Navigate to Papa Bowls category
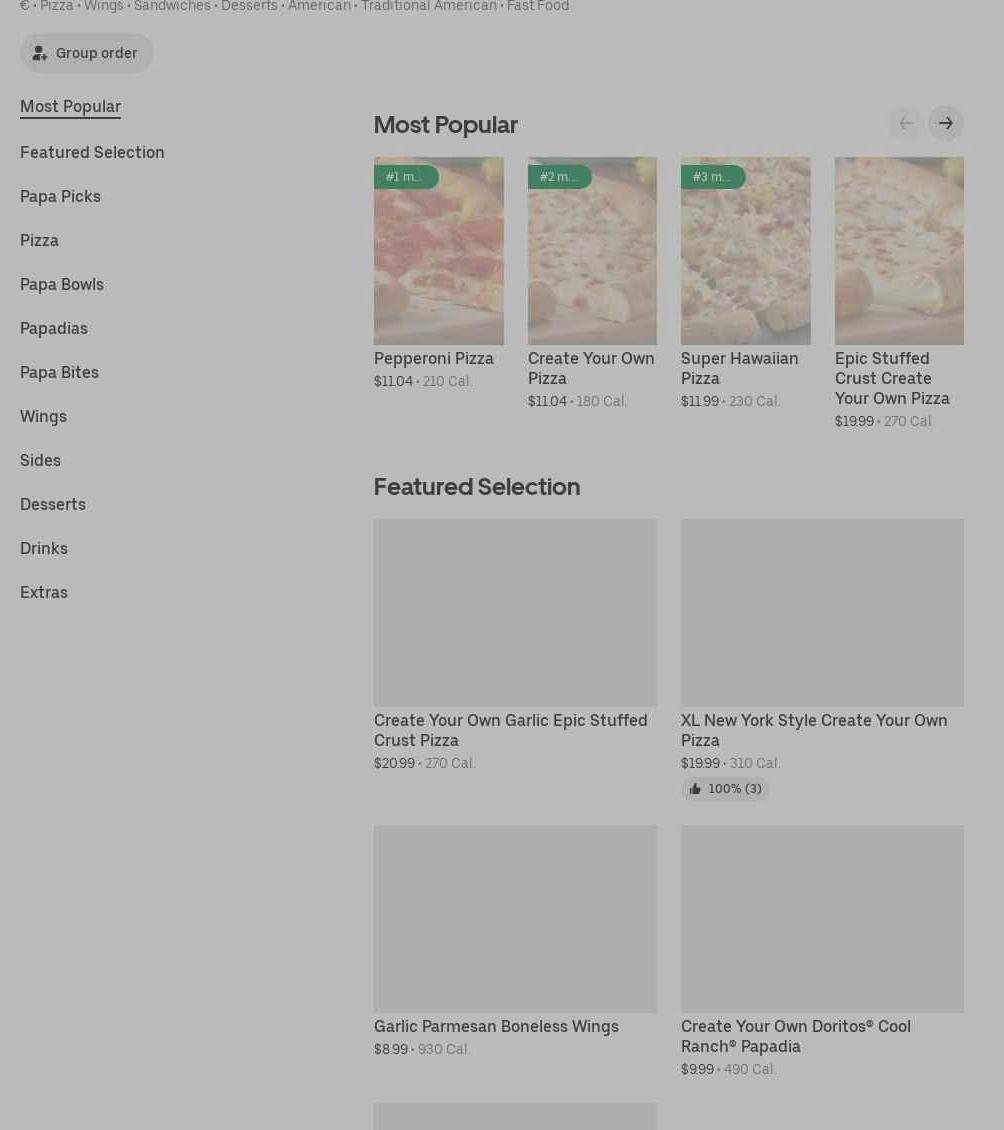 (x=62, y=284)
